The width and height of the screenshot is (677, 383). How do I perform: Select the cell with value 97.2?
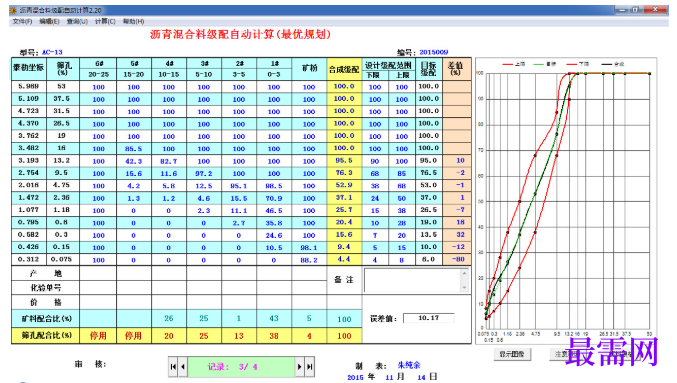[204, 174]
